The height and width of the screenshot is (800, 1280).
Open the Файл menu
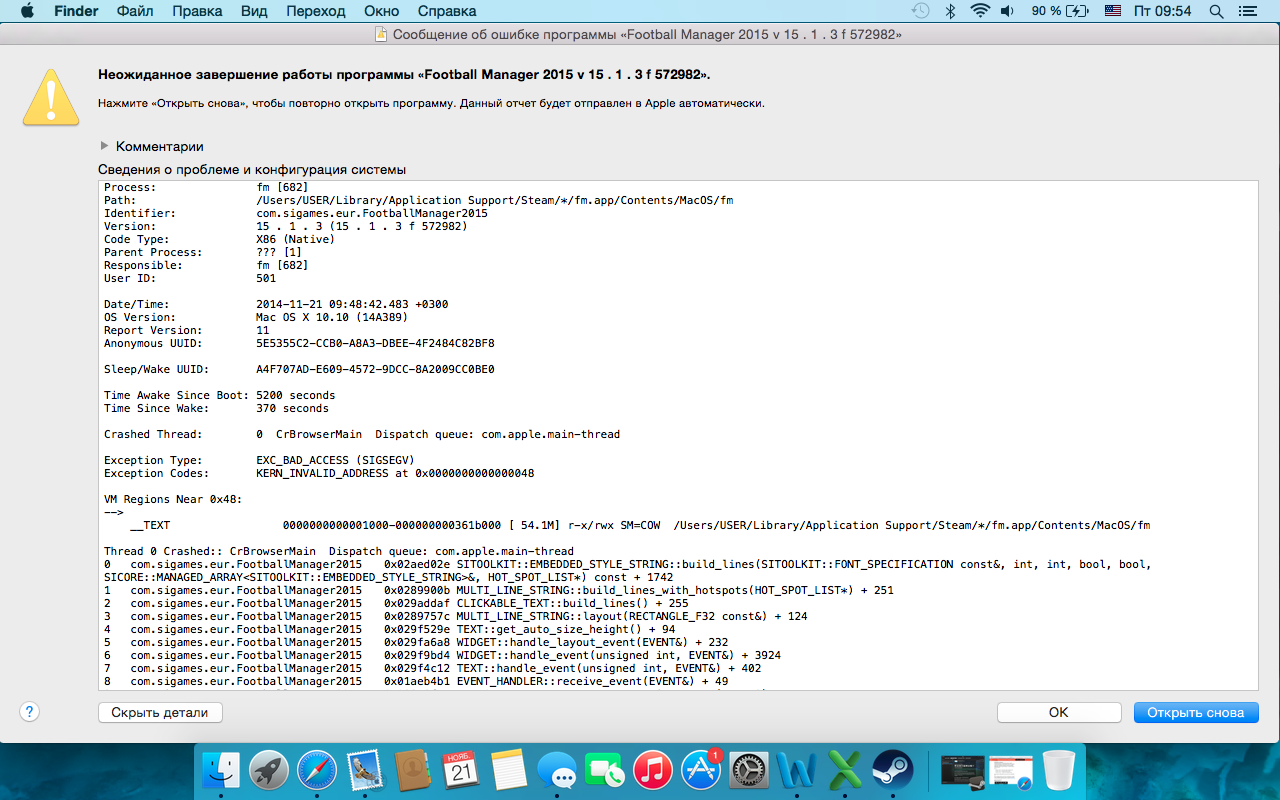pos(135,11)
